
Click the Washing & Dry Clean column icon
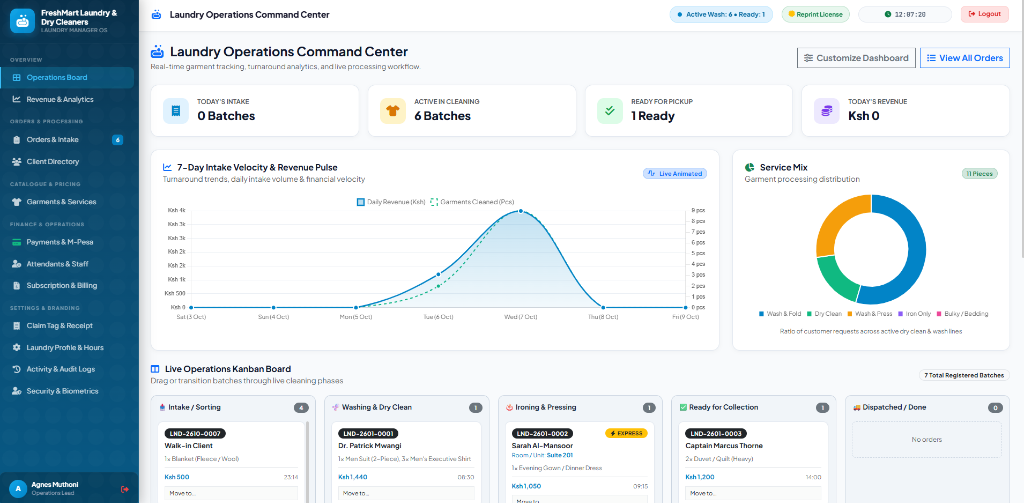[335, 407]
